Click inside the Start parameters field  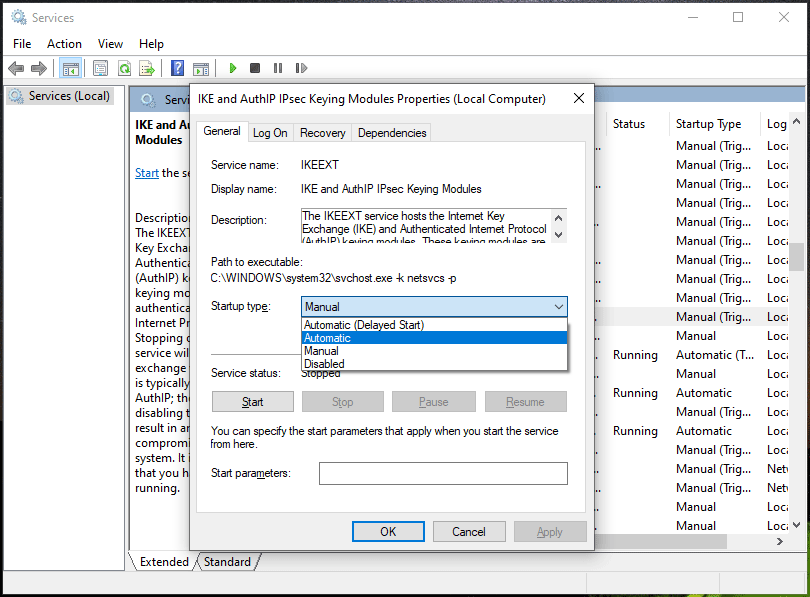tap(442, 473)
